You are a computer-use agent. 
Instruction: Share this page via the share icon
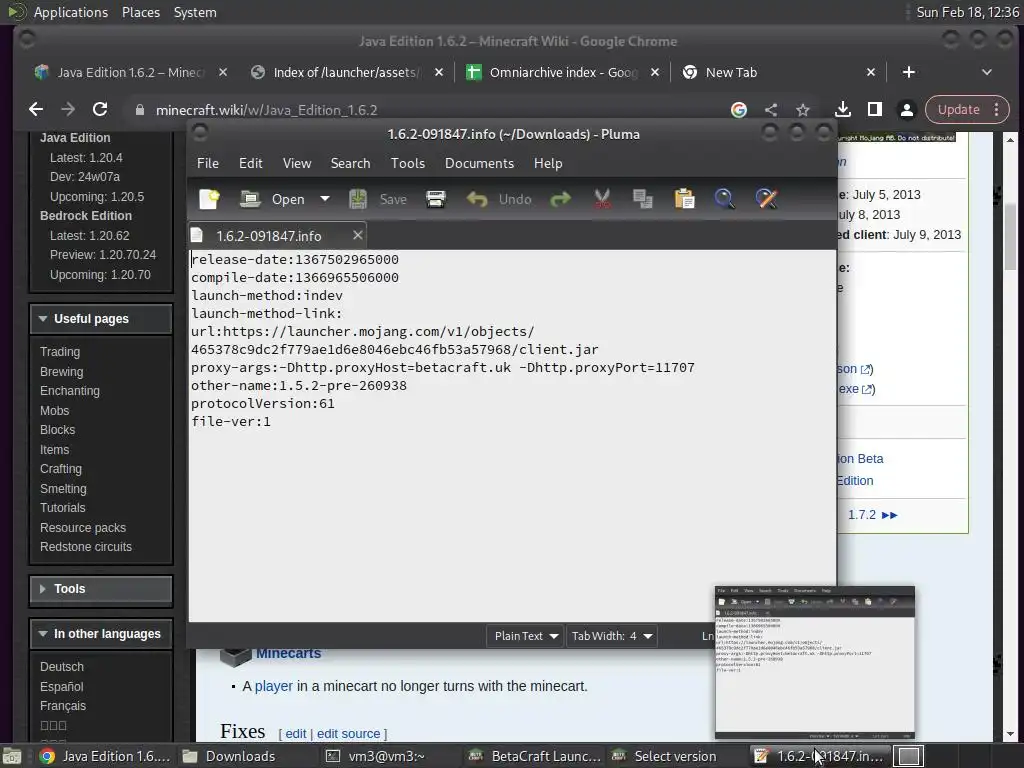point(771,110)
